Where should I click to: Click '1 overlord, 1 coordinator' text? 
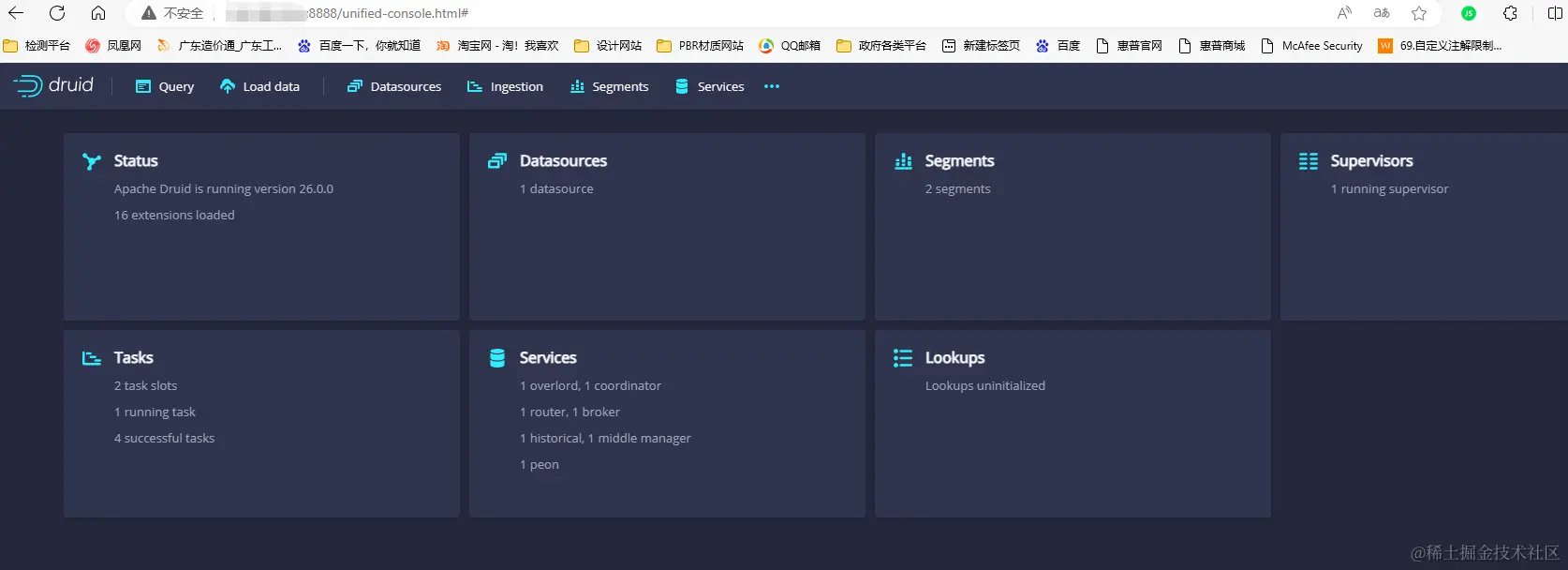pyautogui.click(x=590, y=385)
